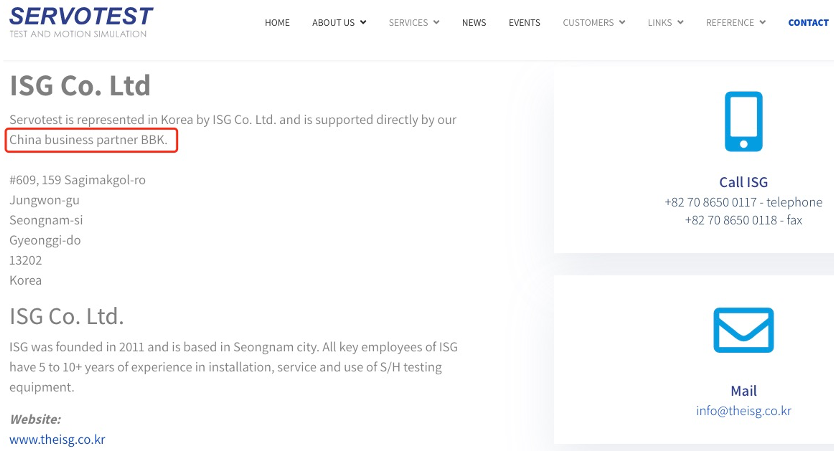The width and height of the screenshot is (834, 452).
Task: Expand the ABOUT US dropdown chevron
Action: pyautogui.click(x=363, y=22)
